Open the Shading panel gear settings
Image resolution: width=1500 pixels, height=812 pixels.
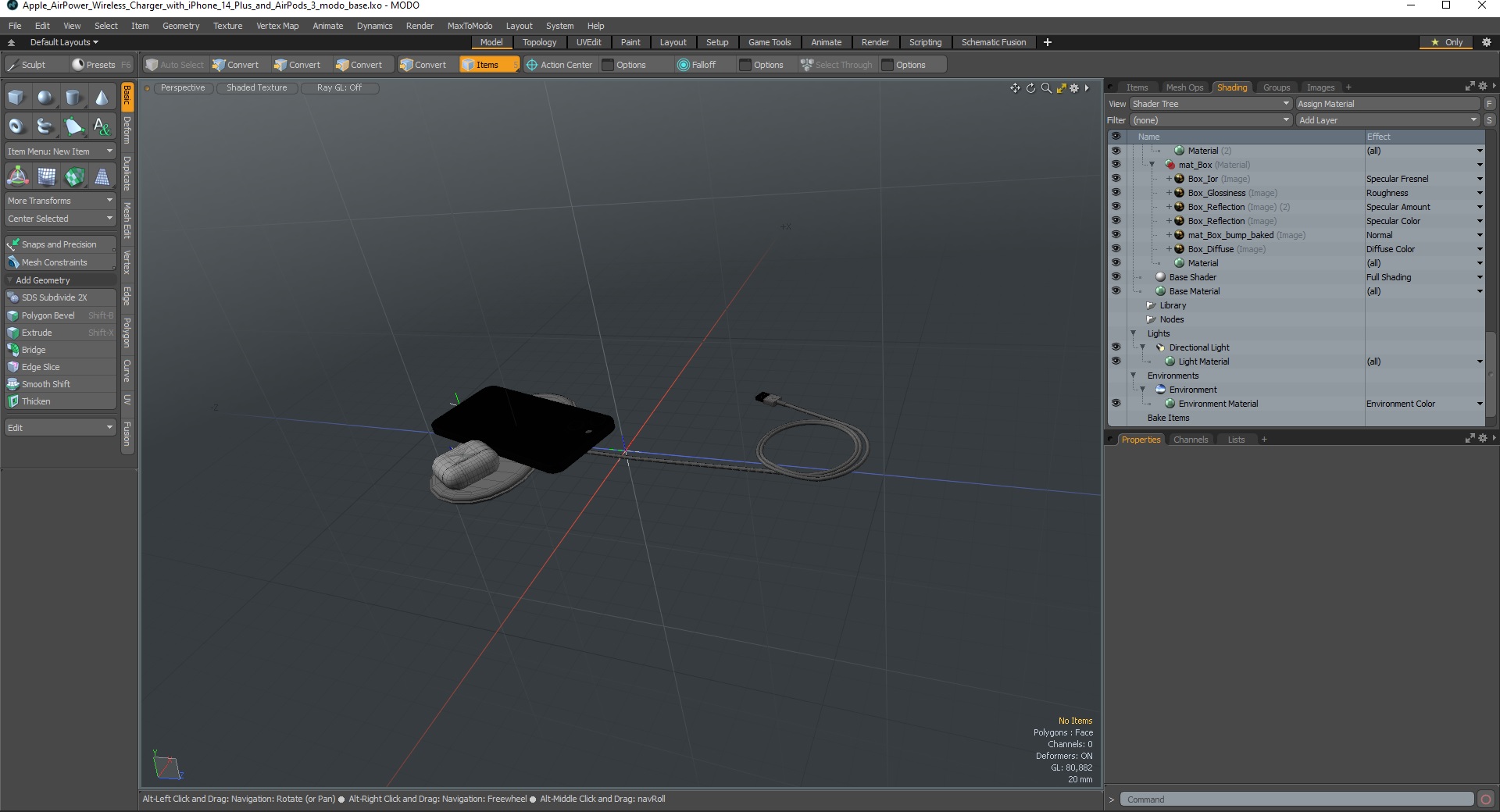click(x=1483, y=87)
